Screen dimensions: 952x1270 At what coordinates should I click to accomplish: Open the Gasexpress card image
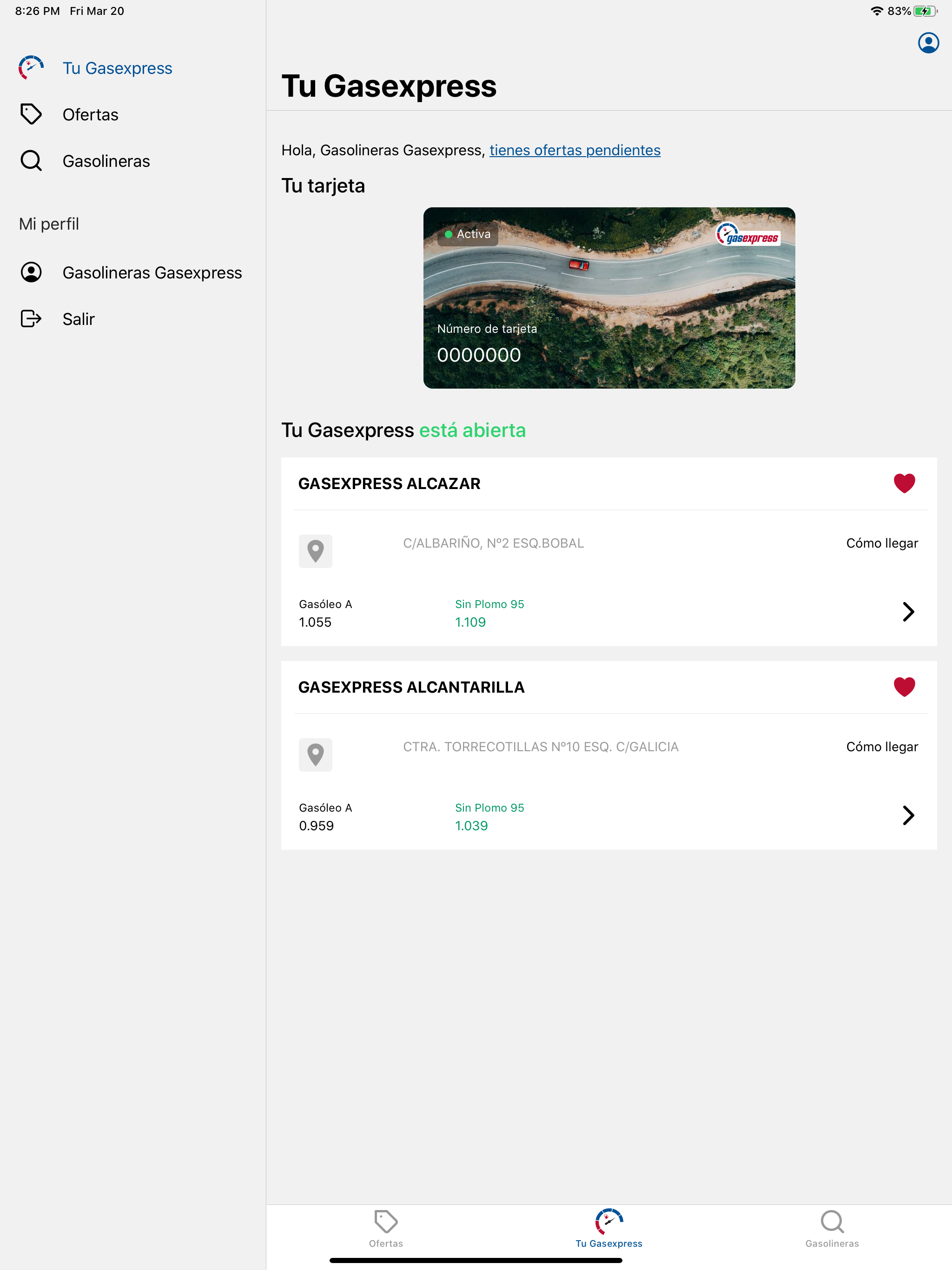[609, 298]
